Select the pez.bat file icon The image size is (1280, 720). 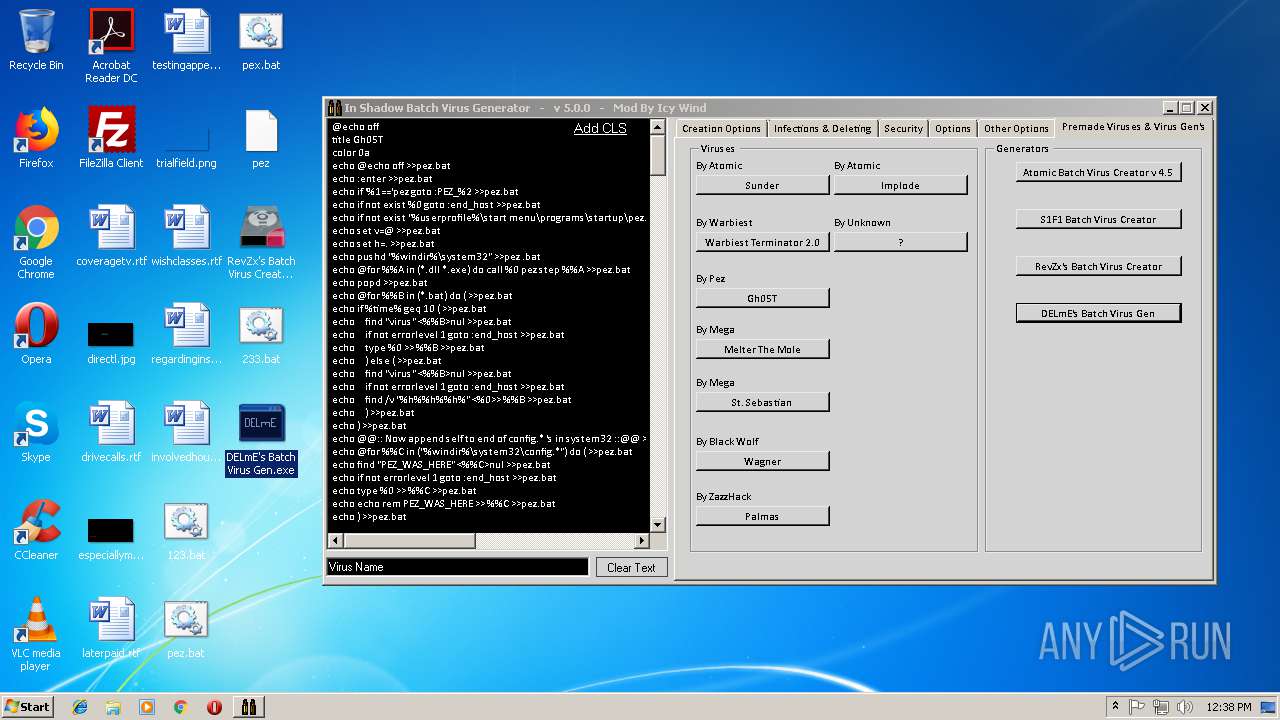tap(186, 628)
